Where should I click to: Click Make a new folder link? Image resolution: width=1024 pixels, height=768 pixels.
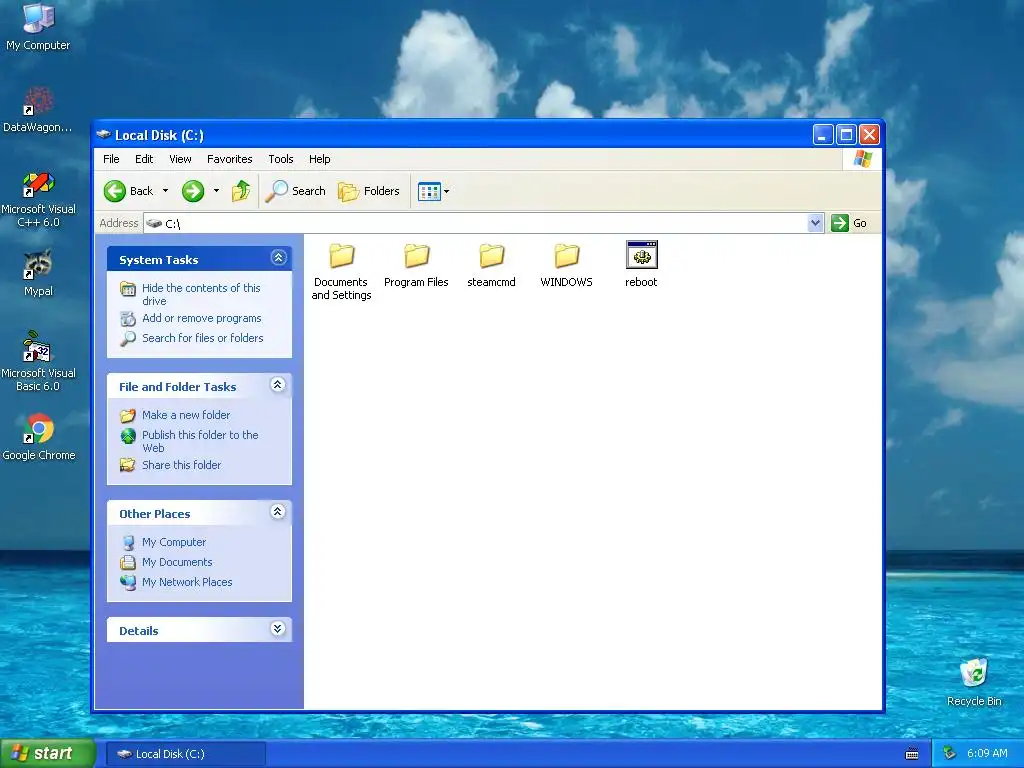pyautogui.click(x=186, y=415)
